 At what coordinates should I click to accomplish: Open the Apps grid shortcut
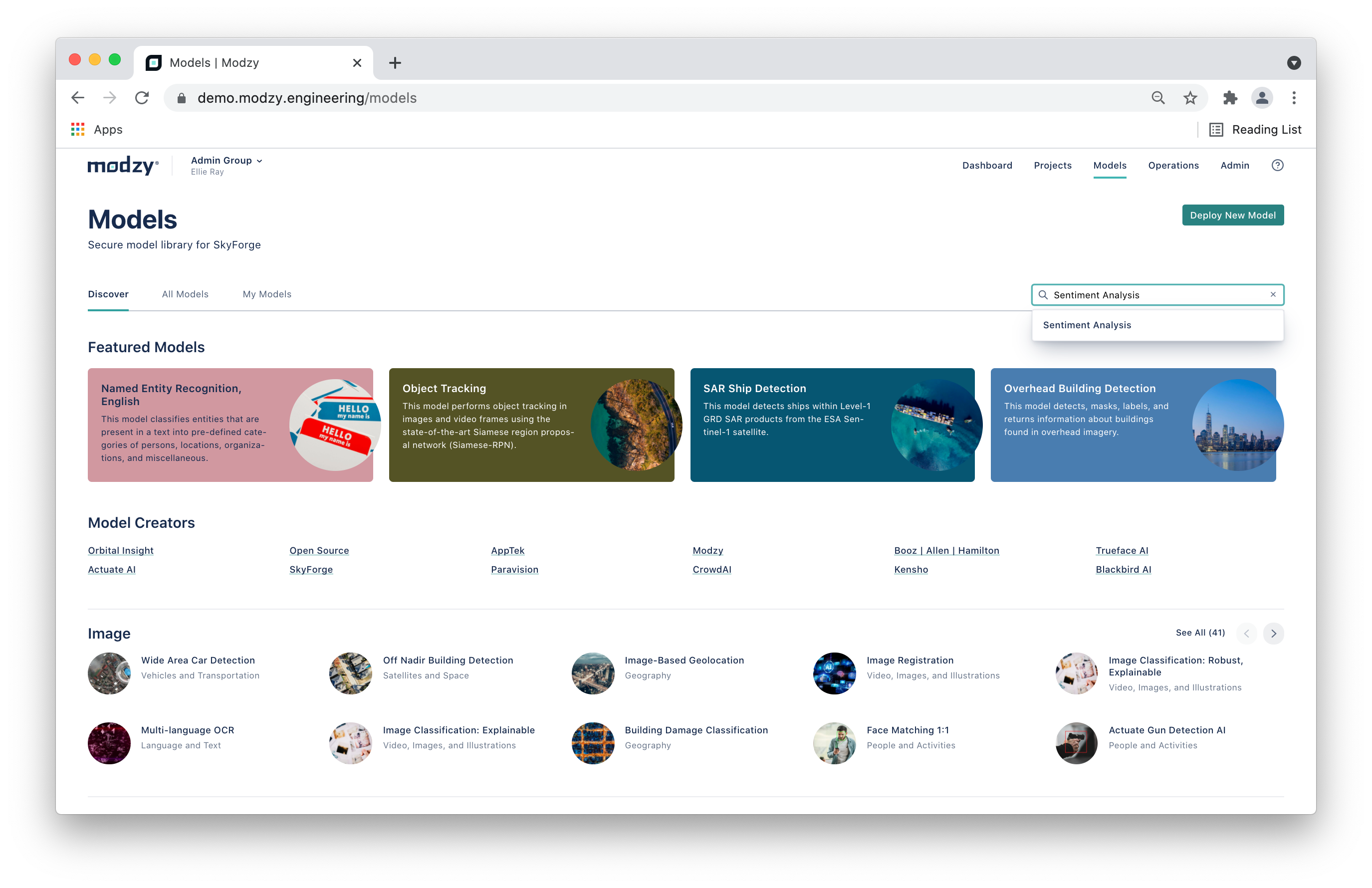point(78,129)
